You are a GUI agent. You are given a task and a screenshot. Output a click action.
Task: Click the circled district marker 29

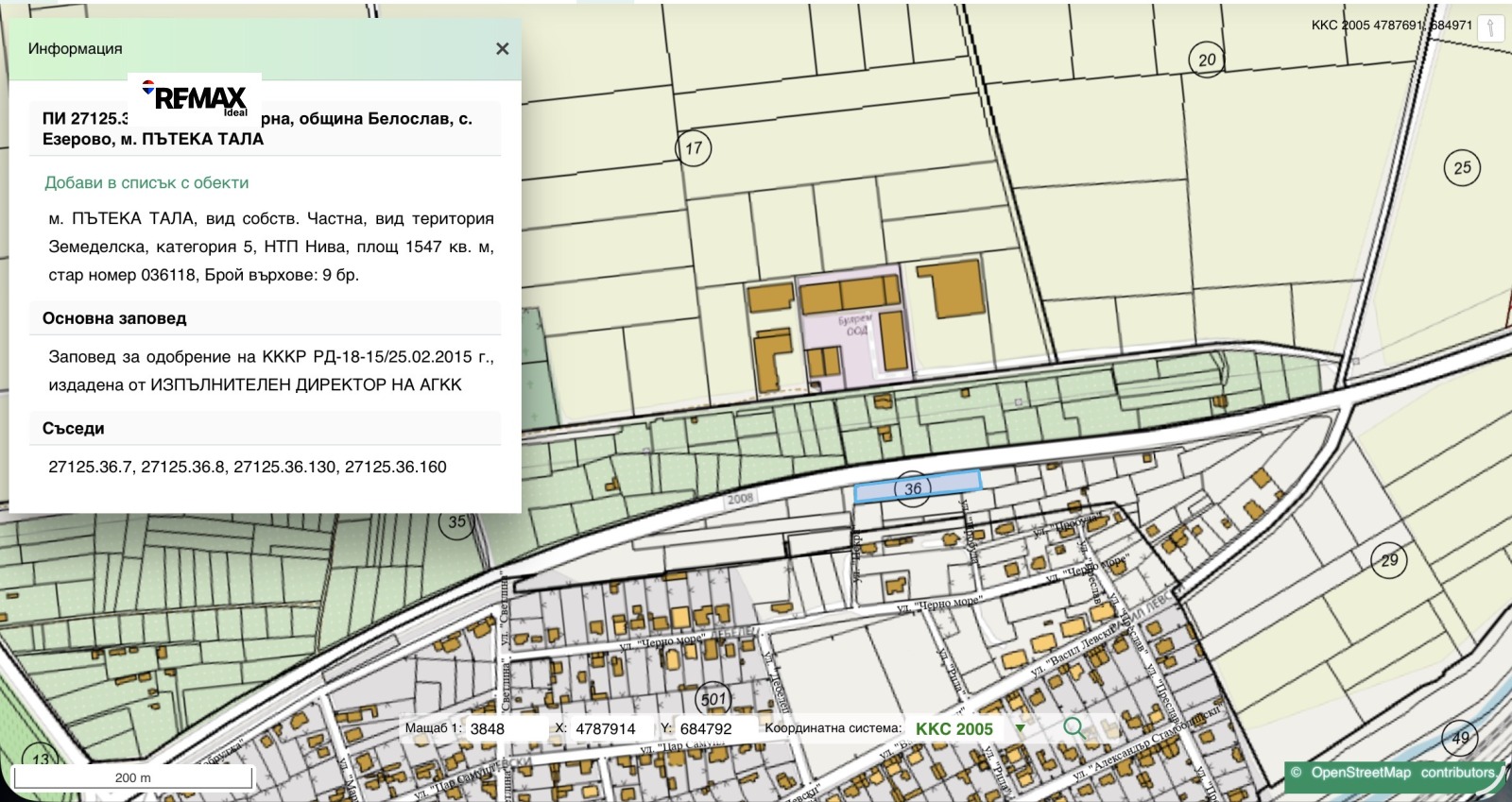click(x=1389, y=560)
